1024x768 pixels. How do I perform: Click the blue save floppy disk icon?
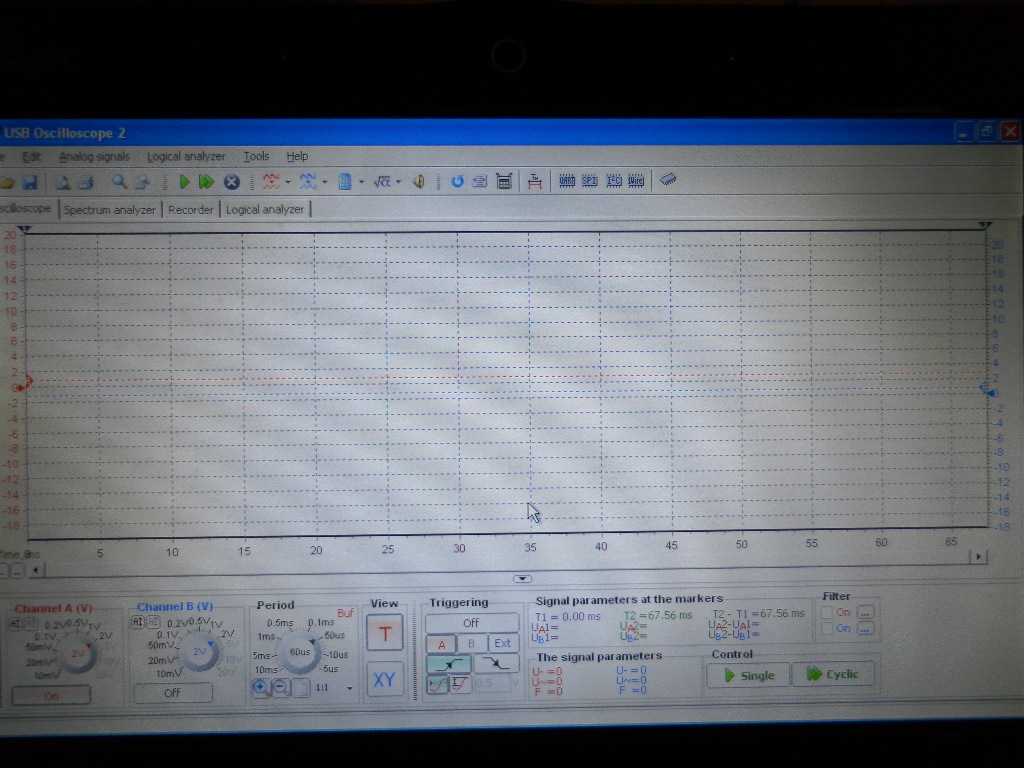tap(29, 182)
